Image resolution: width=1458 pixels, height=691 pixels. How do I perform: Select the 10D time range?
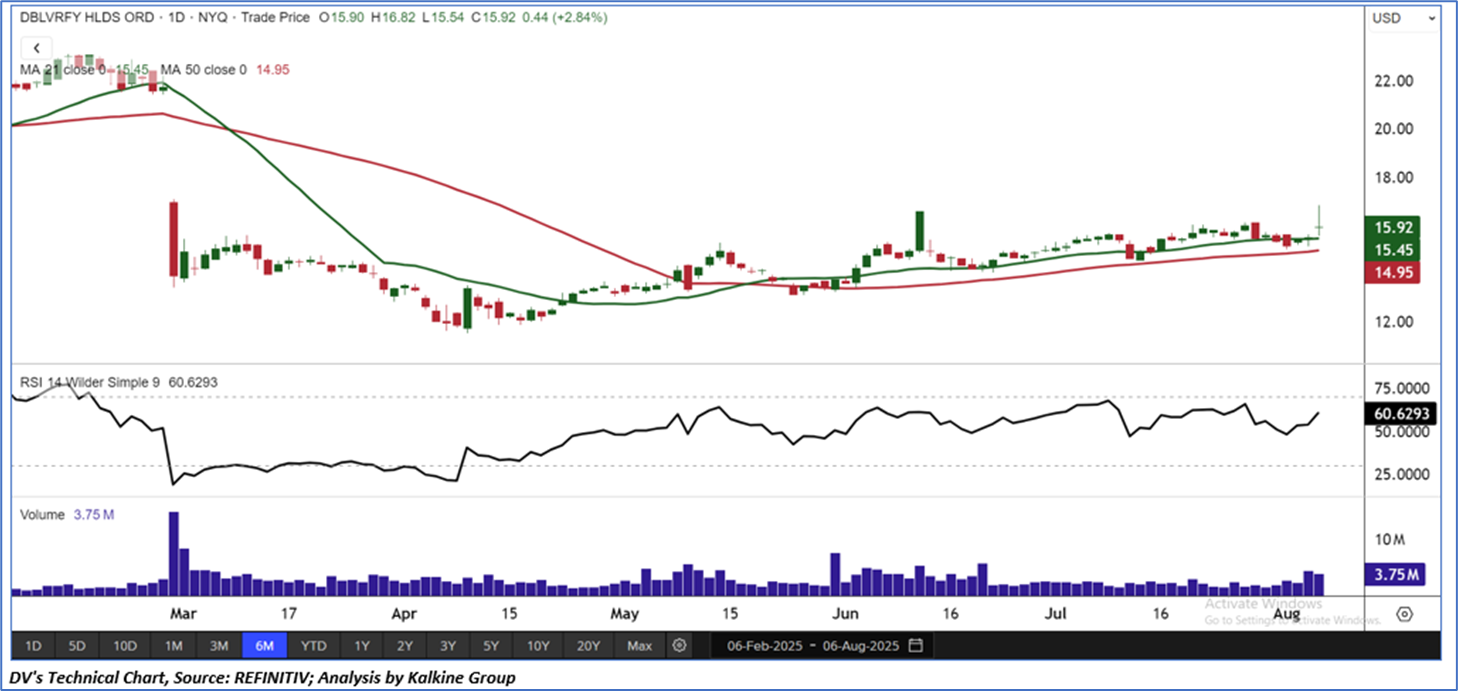pyautogui.click(x=125, y=645)
